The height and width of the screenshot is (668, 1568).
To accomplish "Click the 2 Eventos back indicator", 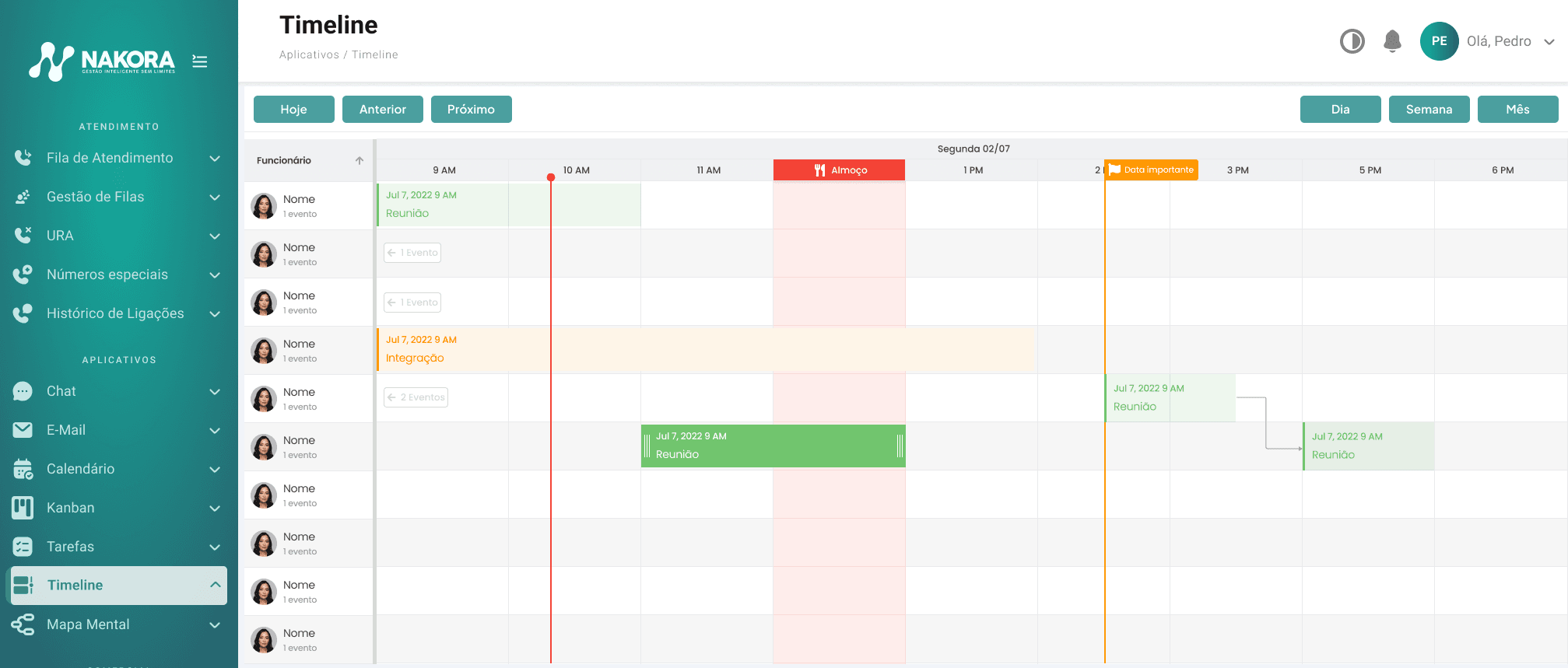I will click(416, 397).
